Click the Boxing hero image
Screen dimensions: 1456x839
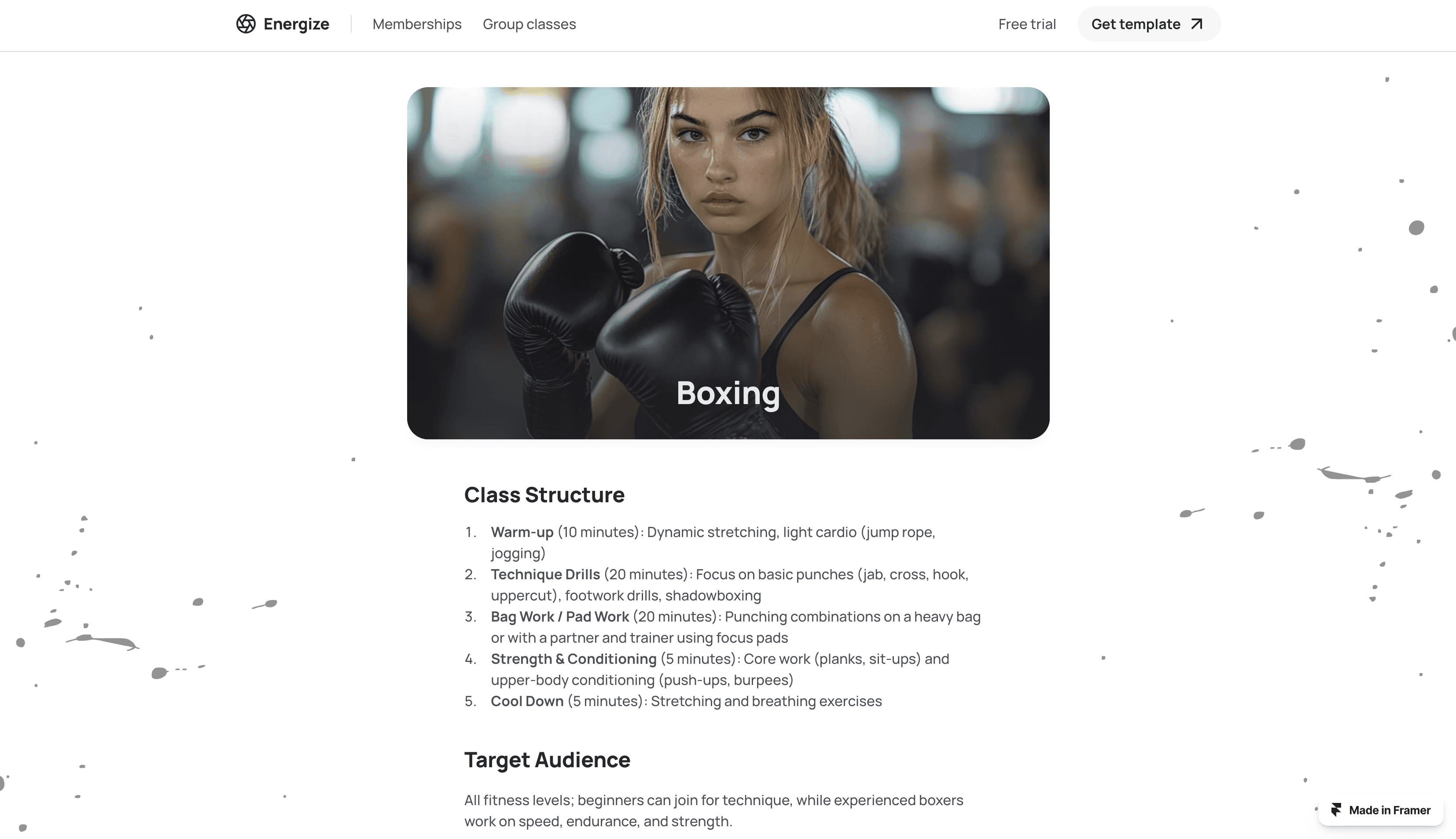coord(728,263)
